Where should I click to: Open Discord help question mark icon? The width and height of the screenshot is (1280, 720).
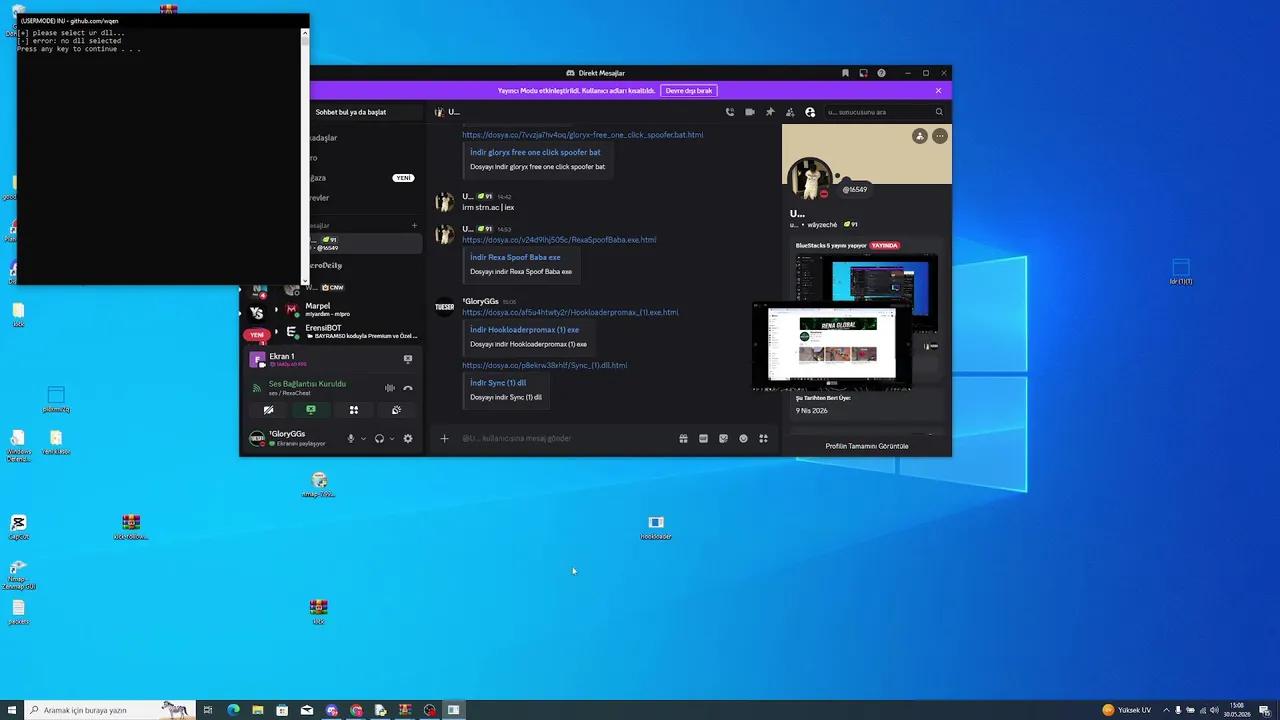(881, 73)
